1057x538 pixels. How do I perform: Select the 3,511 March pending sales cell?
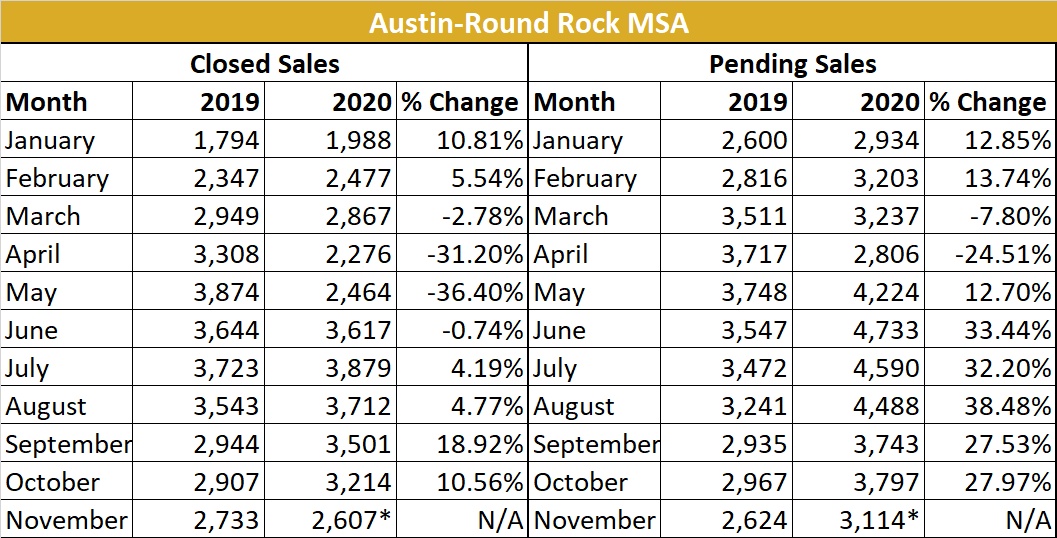pyautogui.click(x=755, y=216)
